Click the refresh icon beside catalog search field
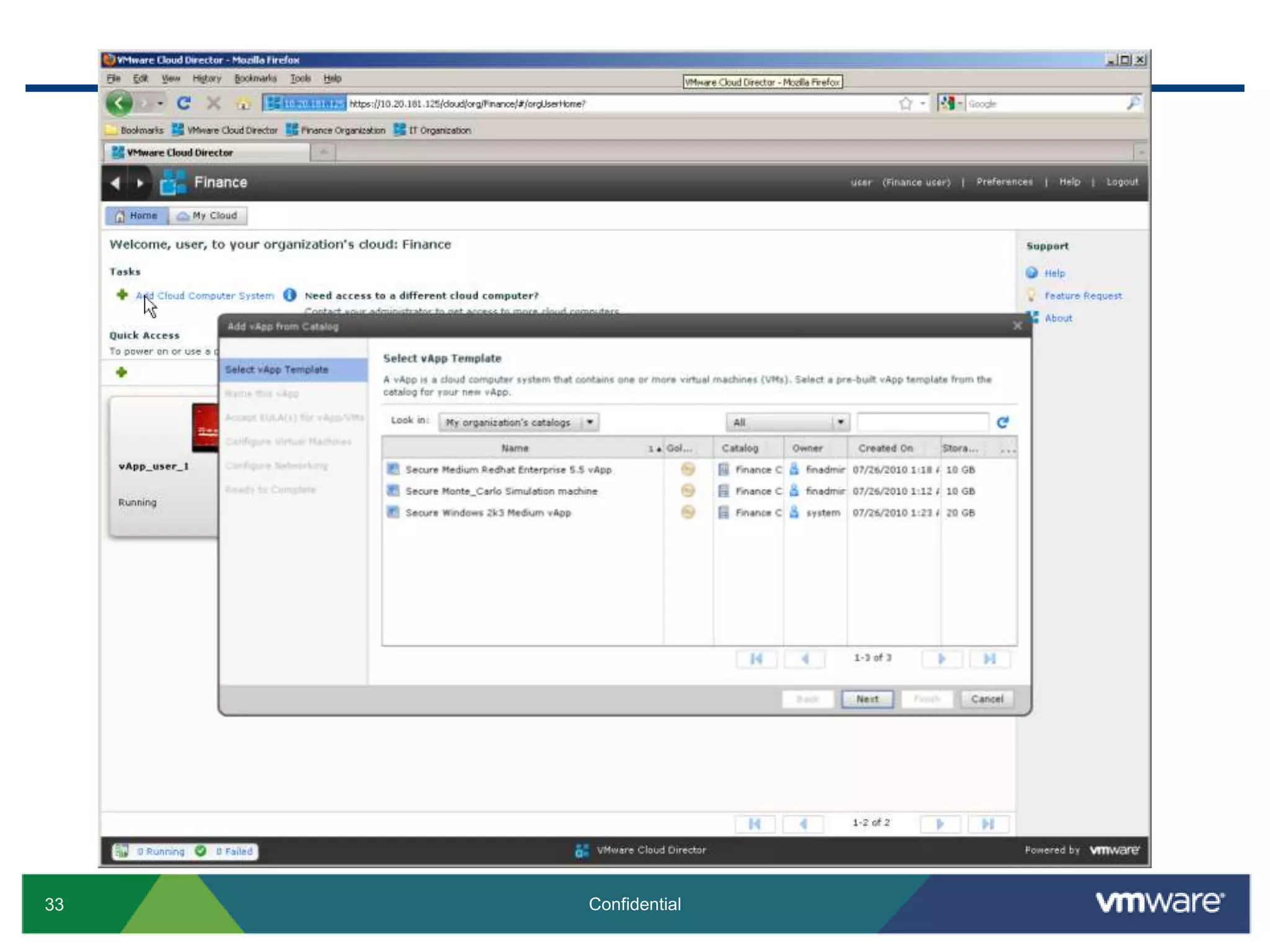1270x952 pixels. click(x=1002, y=422)
